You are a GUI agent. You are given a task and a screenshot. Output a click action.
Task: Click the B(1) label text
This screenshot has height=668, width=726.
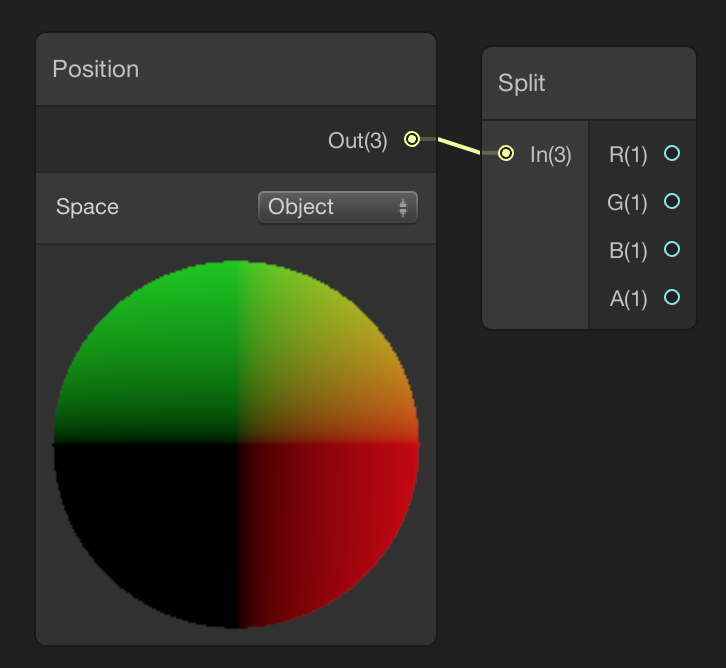coord(628,251)
